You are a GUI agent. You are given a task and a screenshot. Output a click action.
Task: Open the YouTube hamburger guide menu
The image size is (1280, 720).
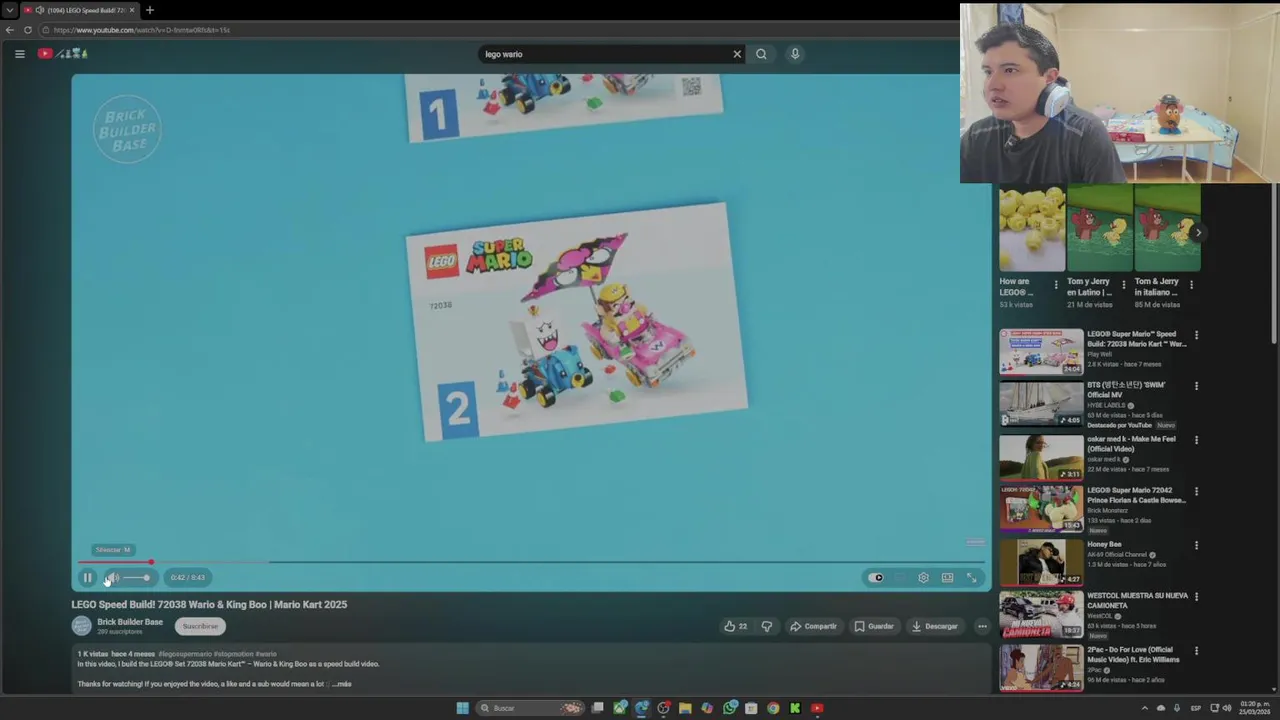click(x=19, y=54)
